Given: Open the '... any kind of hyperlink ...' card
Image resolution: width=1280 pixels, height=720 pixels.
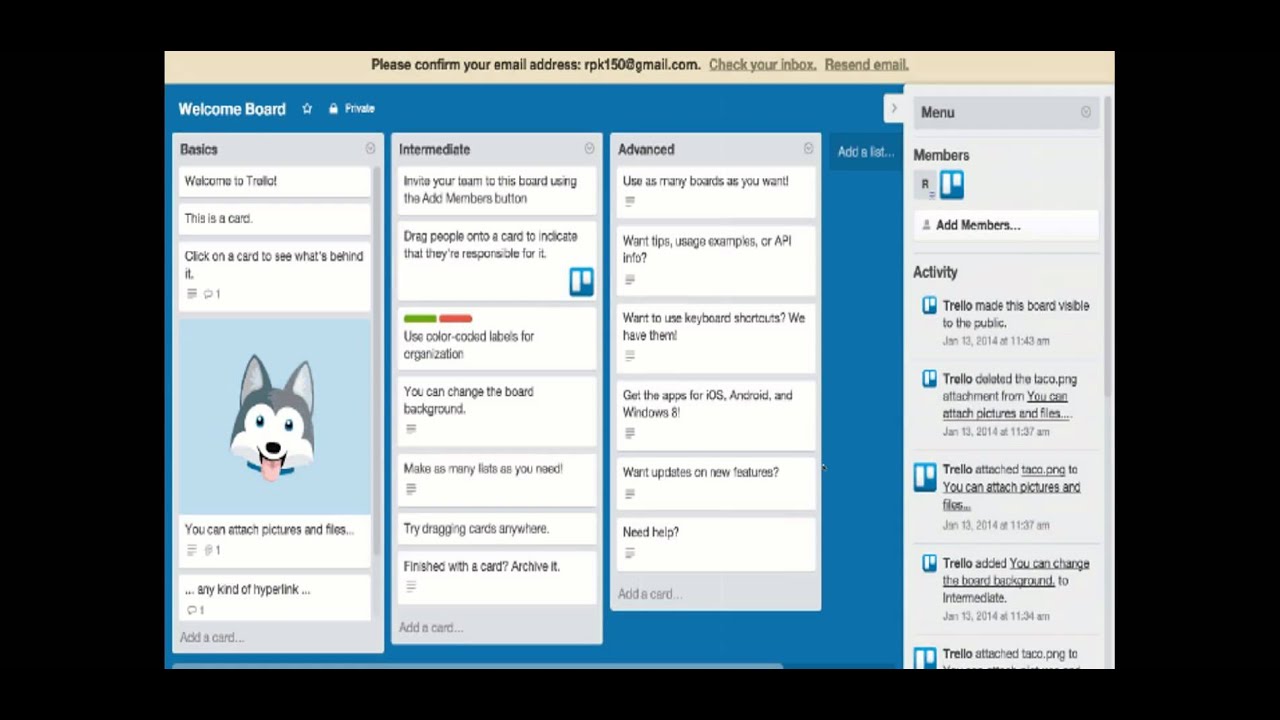Looking at the screenshot, I should (x=274, y=598).
